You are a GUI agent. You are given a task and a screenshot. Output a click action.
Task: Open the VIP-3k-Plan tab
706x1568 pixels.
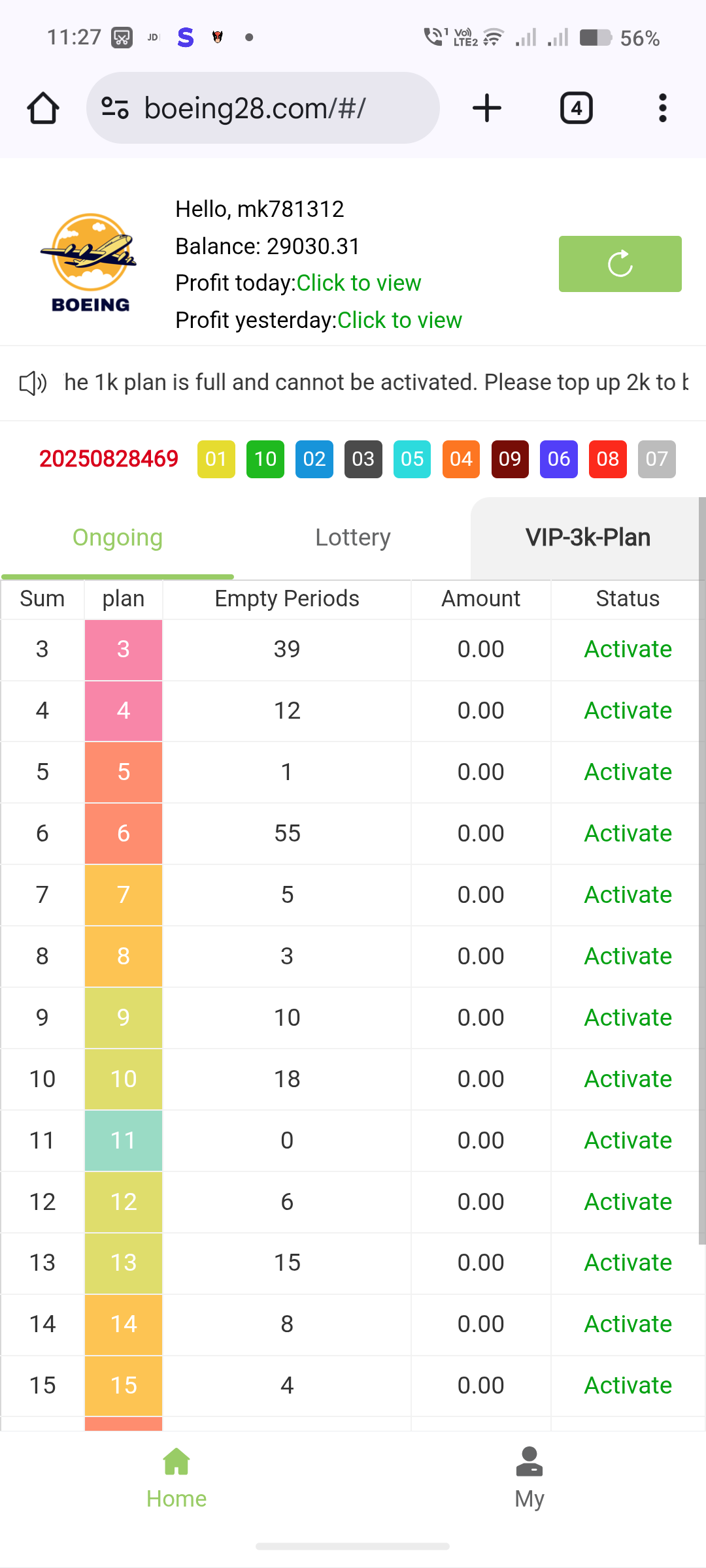coord(588,538)
